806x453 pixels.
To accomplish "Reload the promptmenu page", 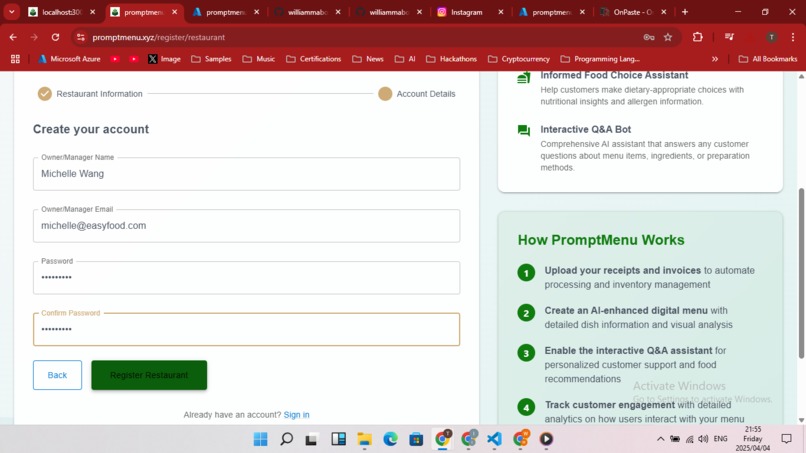I will pyautogui.click(x=56, y=37).
